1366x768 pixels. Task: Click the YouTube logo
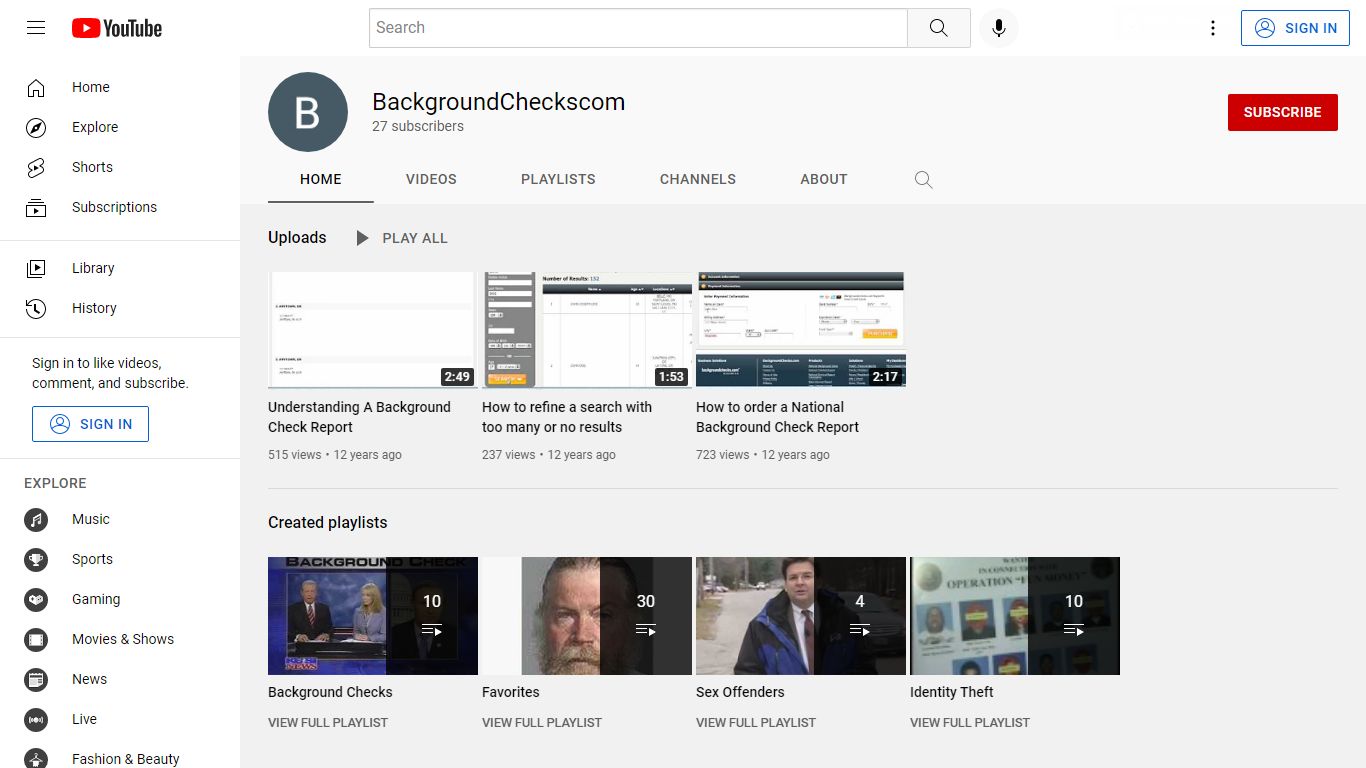[117, 28]
